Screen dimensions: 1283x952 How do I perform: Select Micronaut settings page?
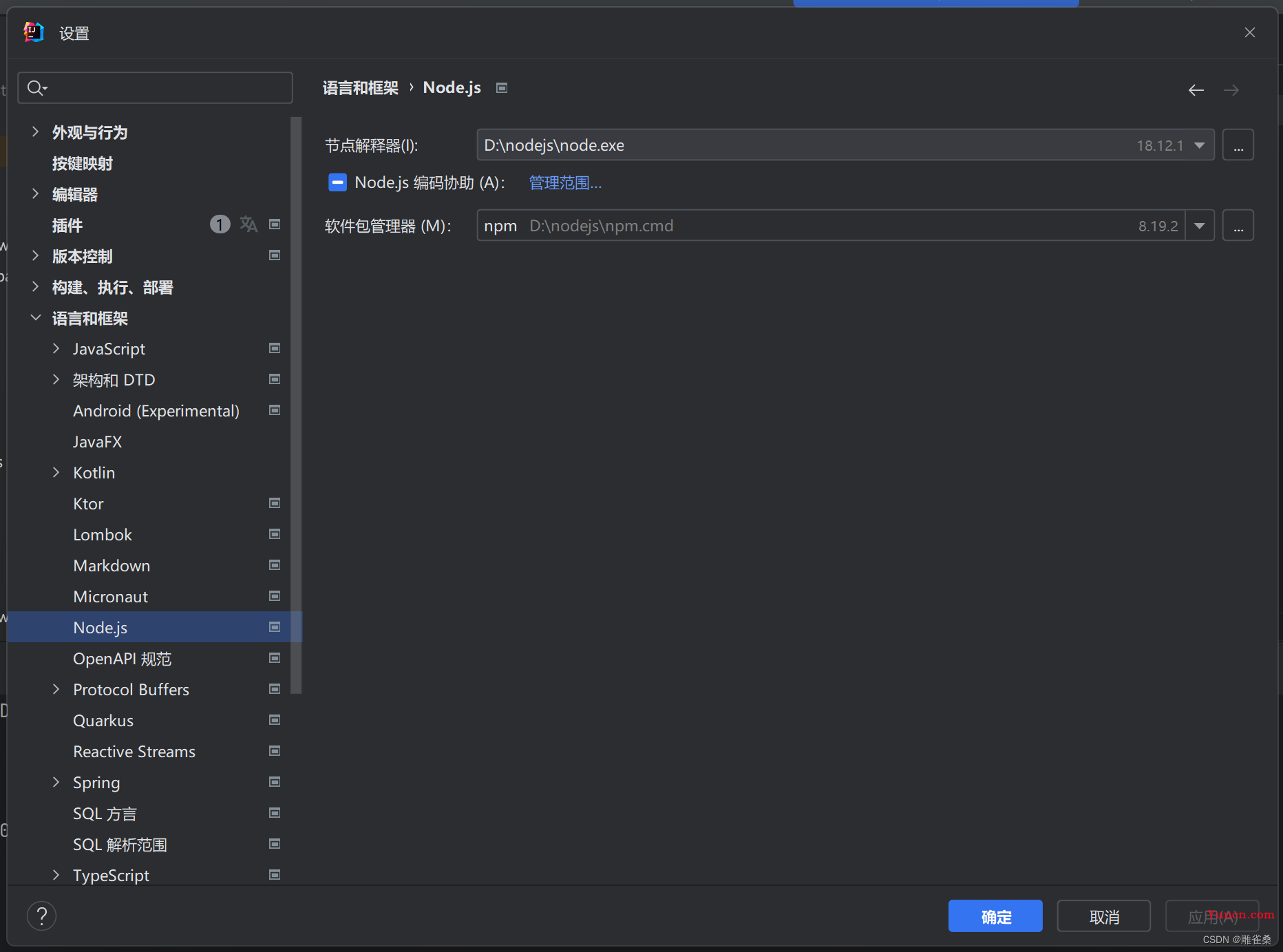click(111, 597)
